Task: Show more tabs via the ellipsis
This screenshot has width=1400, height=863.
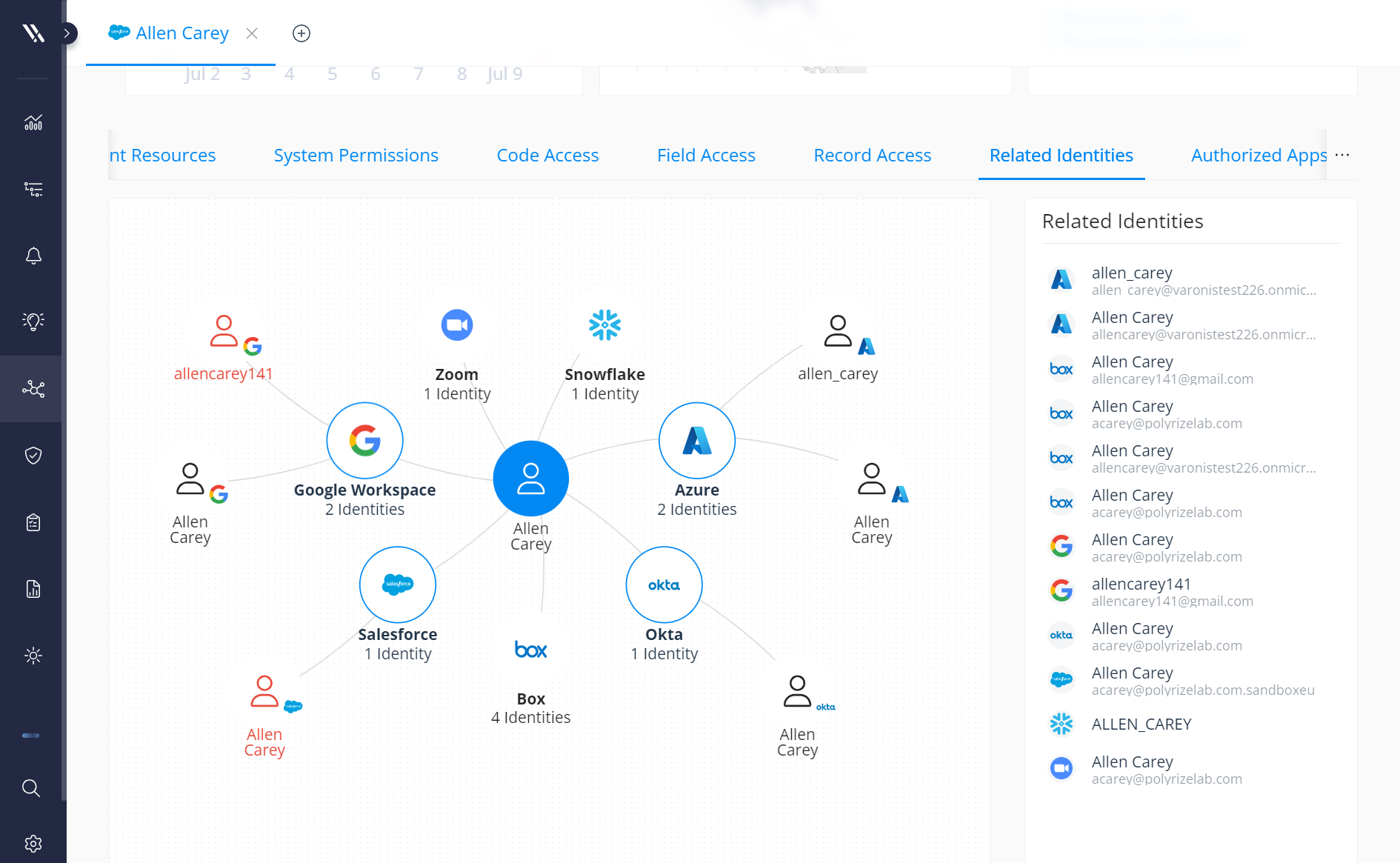Action: (x=1342, y=155)
